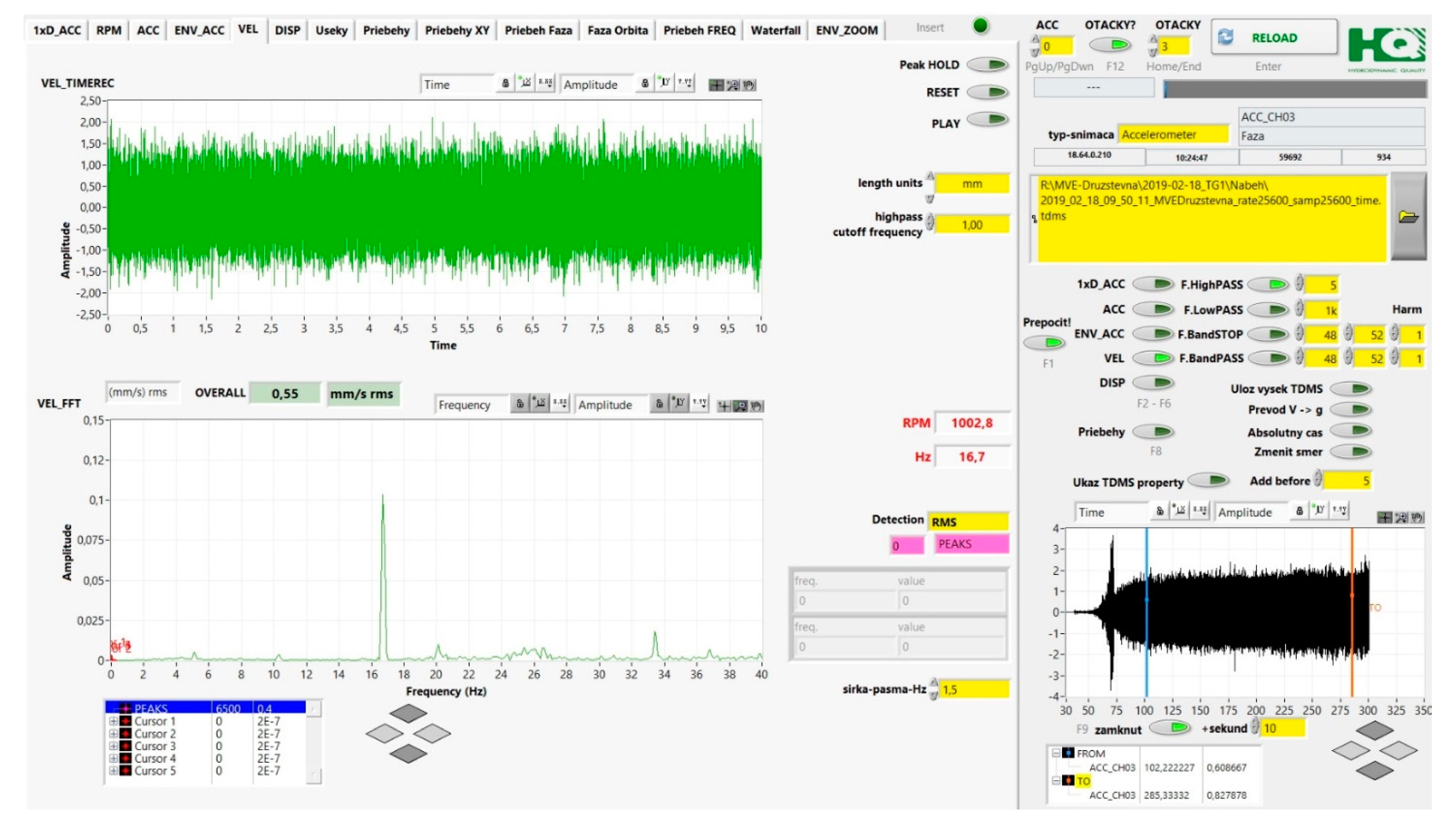The image size is (1456, 828).
Task: Click the VEL_TIMEREC graph zoom tool icon
Action: [732, 85]
